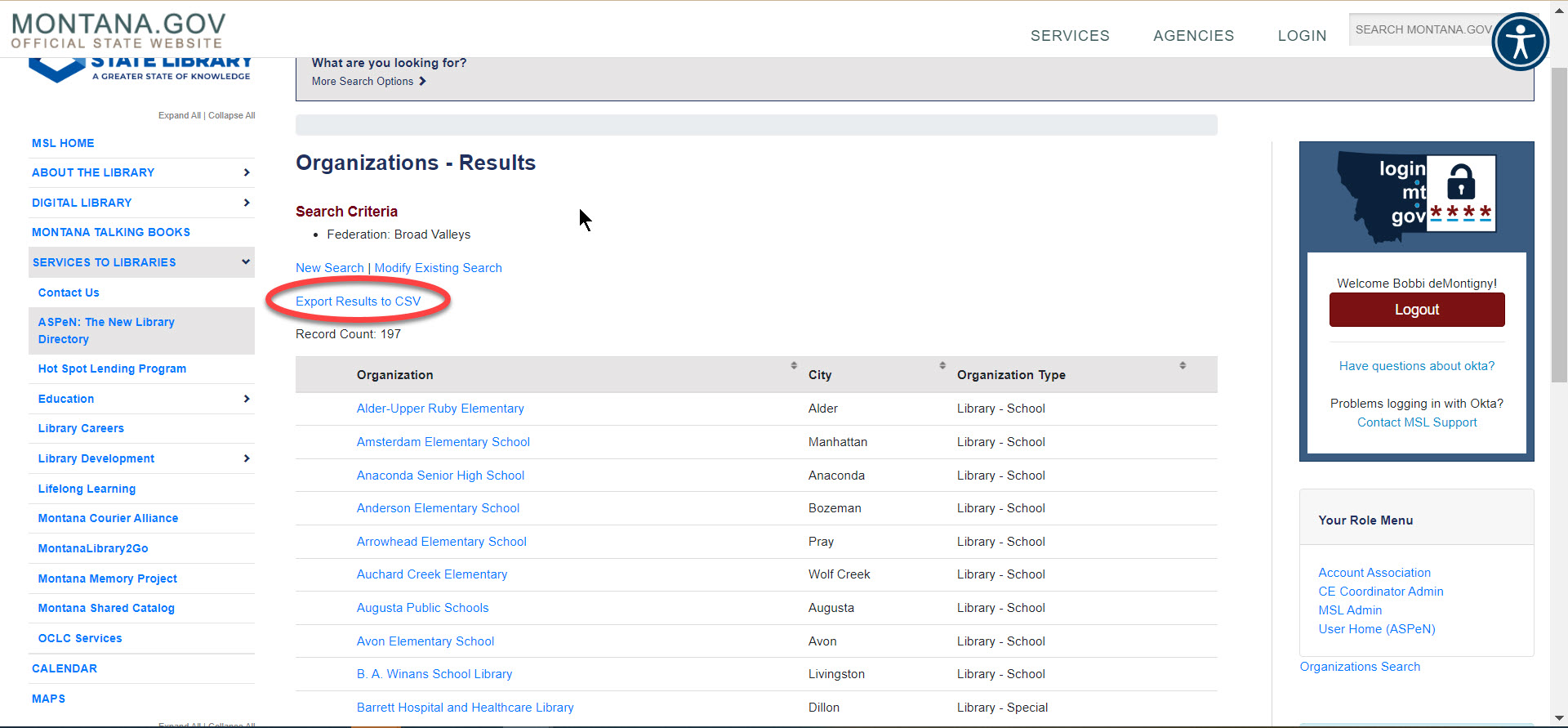Open Anaconda Senior High School organization
The height and width of the screenshot is (728, 1568).
pyautogui.click(x=440, y=476)
